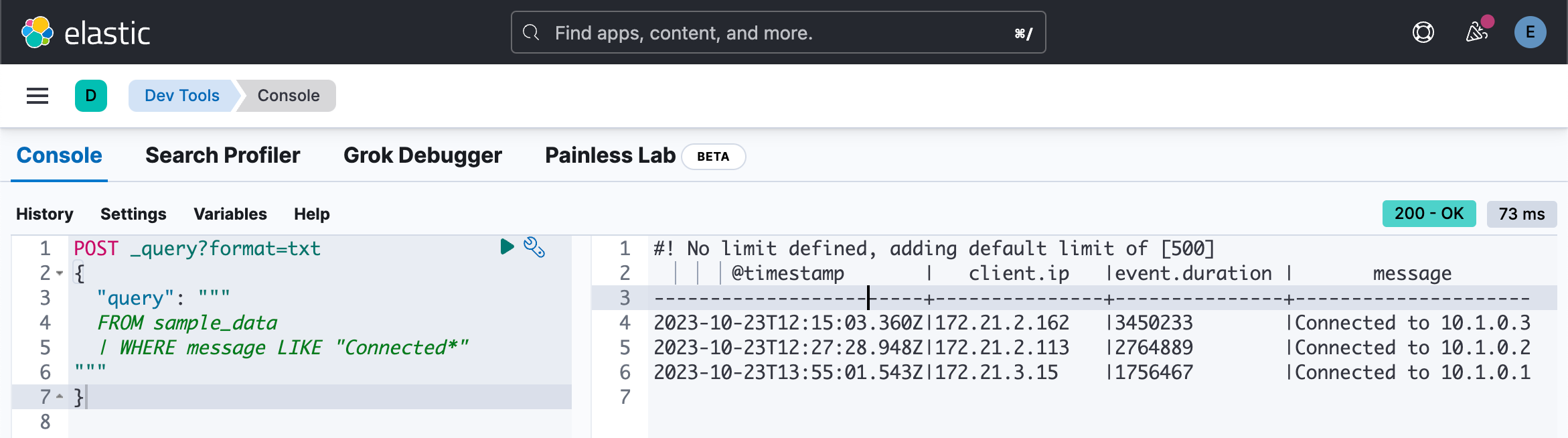Image resolution: width=1568 pixels, height=438 pixels.
Task: Click the Connected to 10.1.0.3 message
Action: pos(1413,323)
